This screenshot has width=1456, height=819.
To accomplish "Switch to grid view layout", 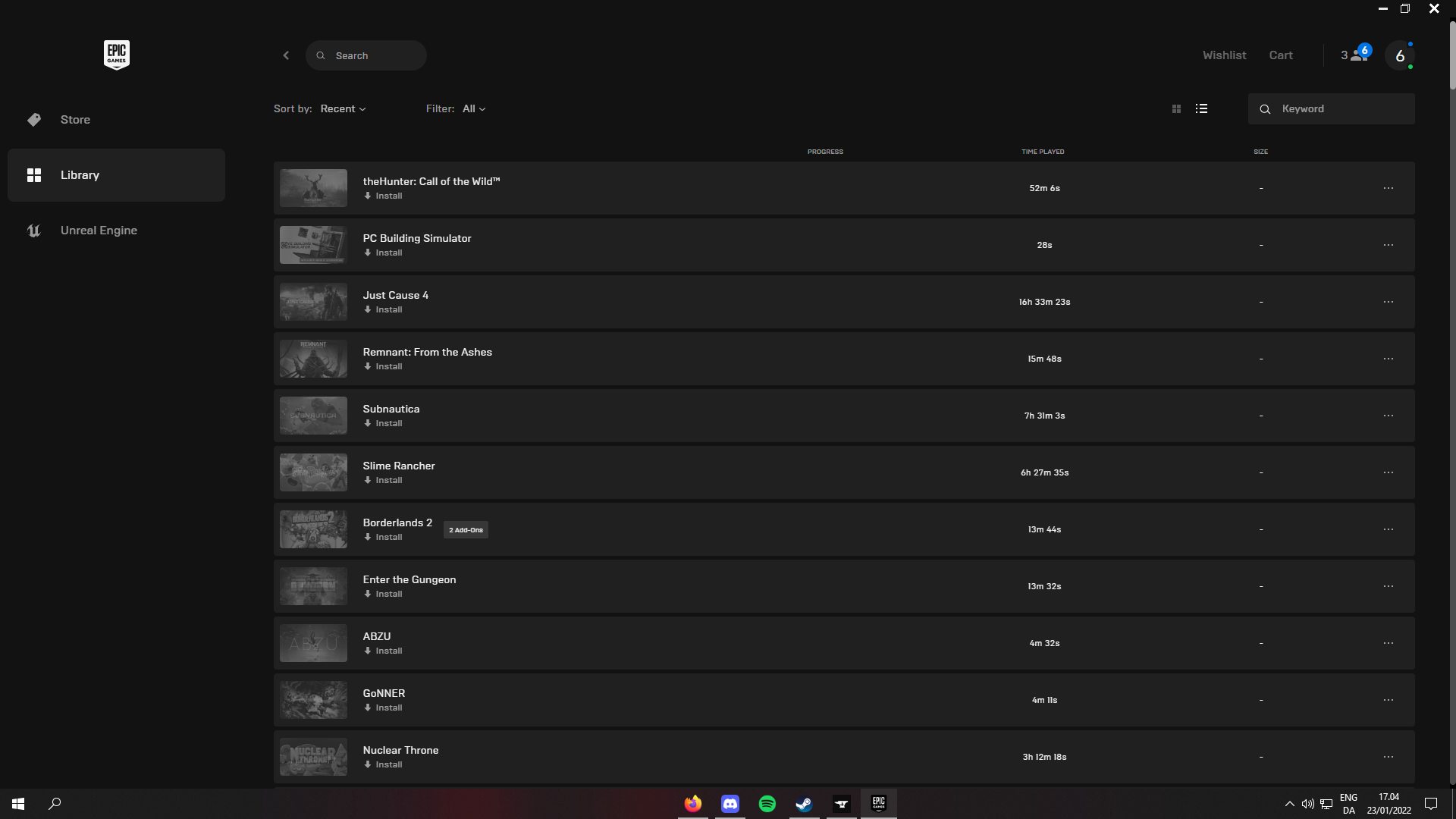I will click(x=1176, y=109).
